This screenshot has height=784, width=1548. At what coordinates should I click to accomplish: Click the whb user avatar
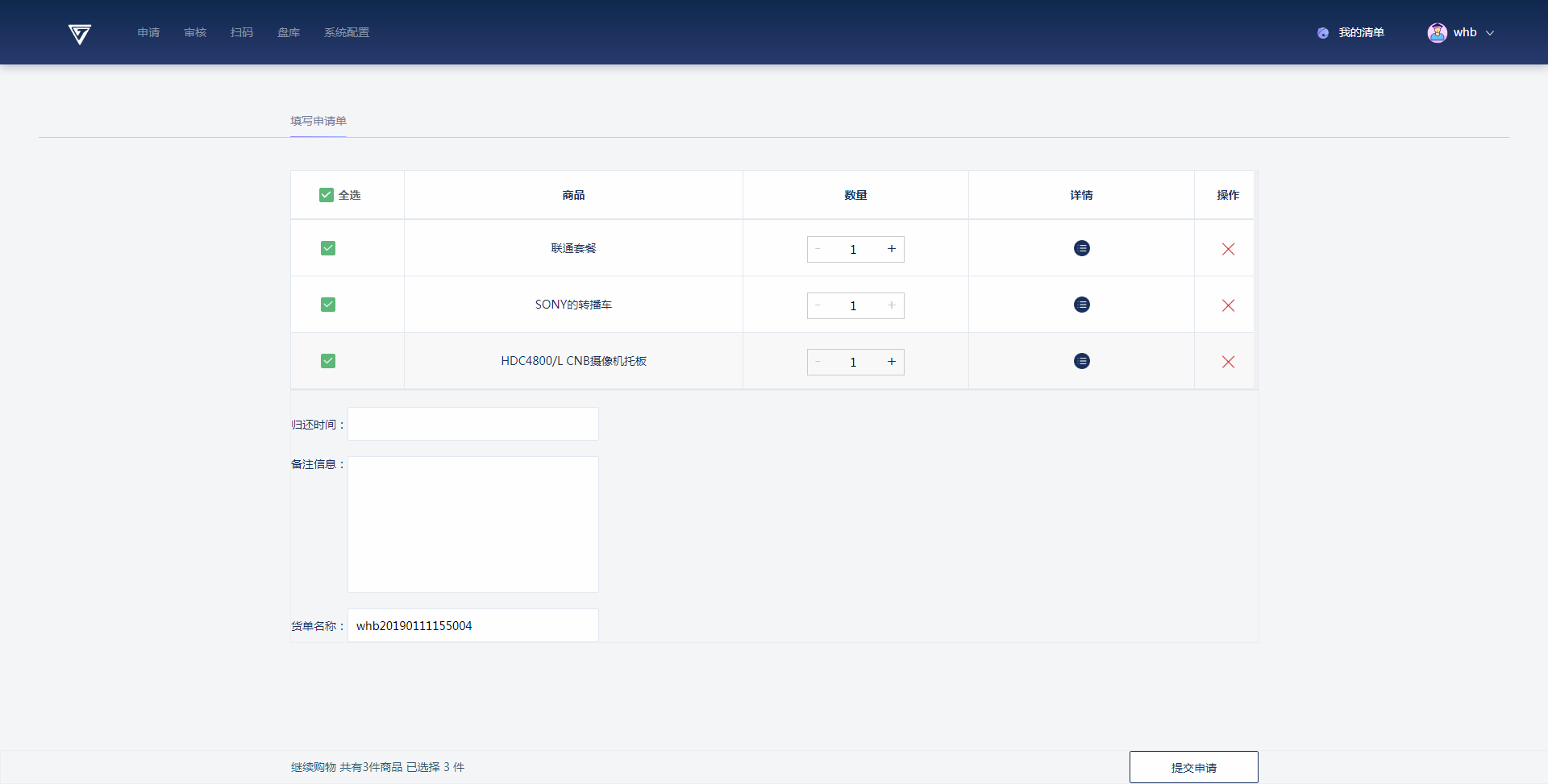coord(1437,33)
